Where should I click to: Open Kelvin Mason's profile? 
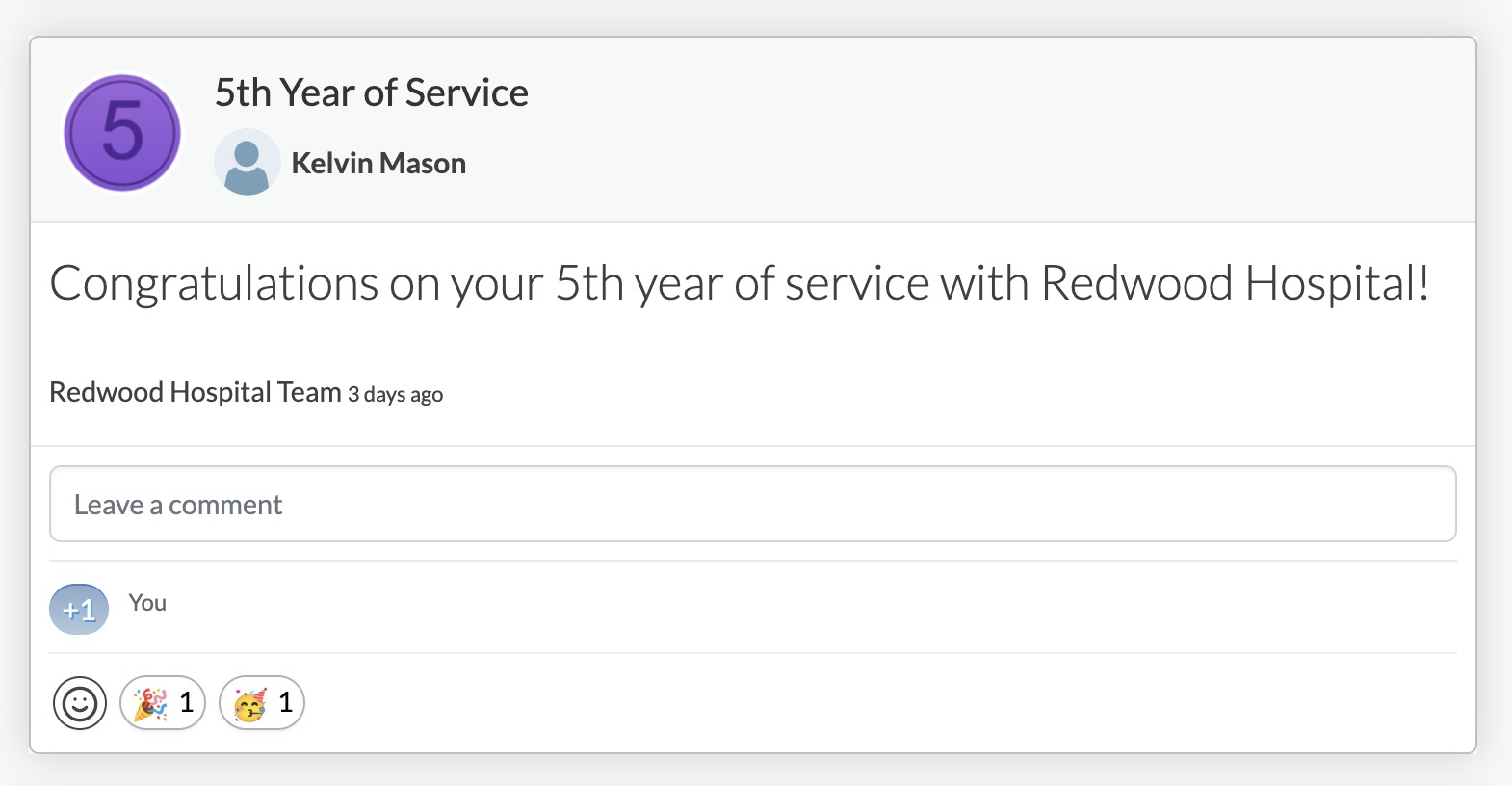pos(379,162)
